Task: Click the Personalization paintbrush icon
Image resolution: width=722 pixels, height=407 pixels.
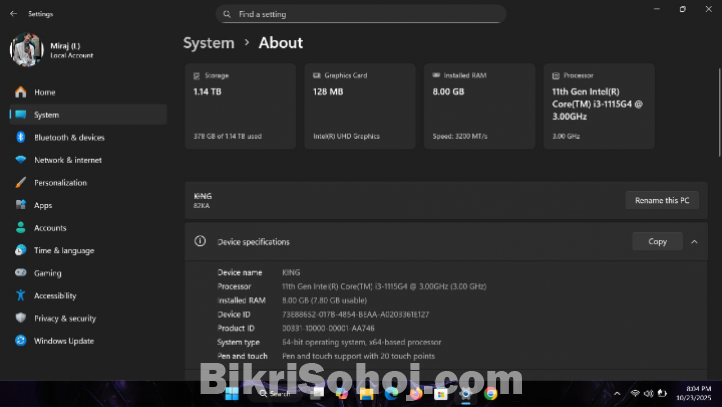Action: (20, 182)
